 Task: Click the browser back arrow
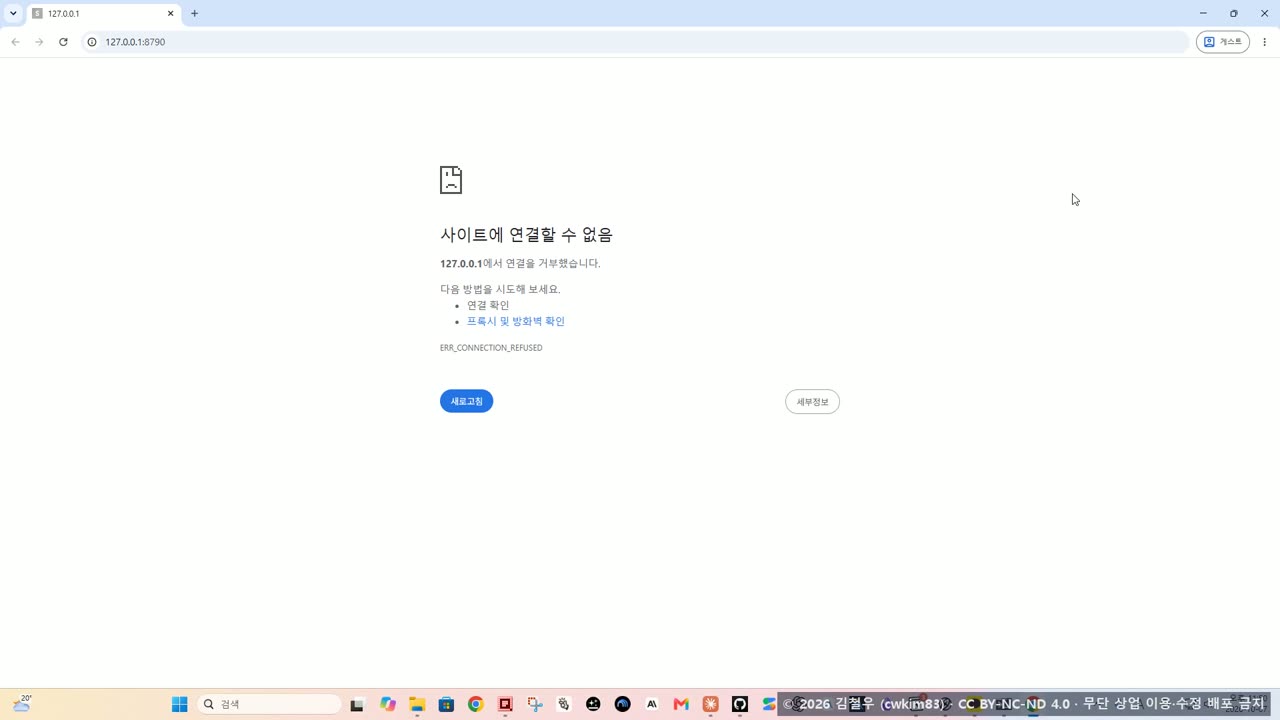click(x=15, y=42)
